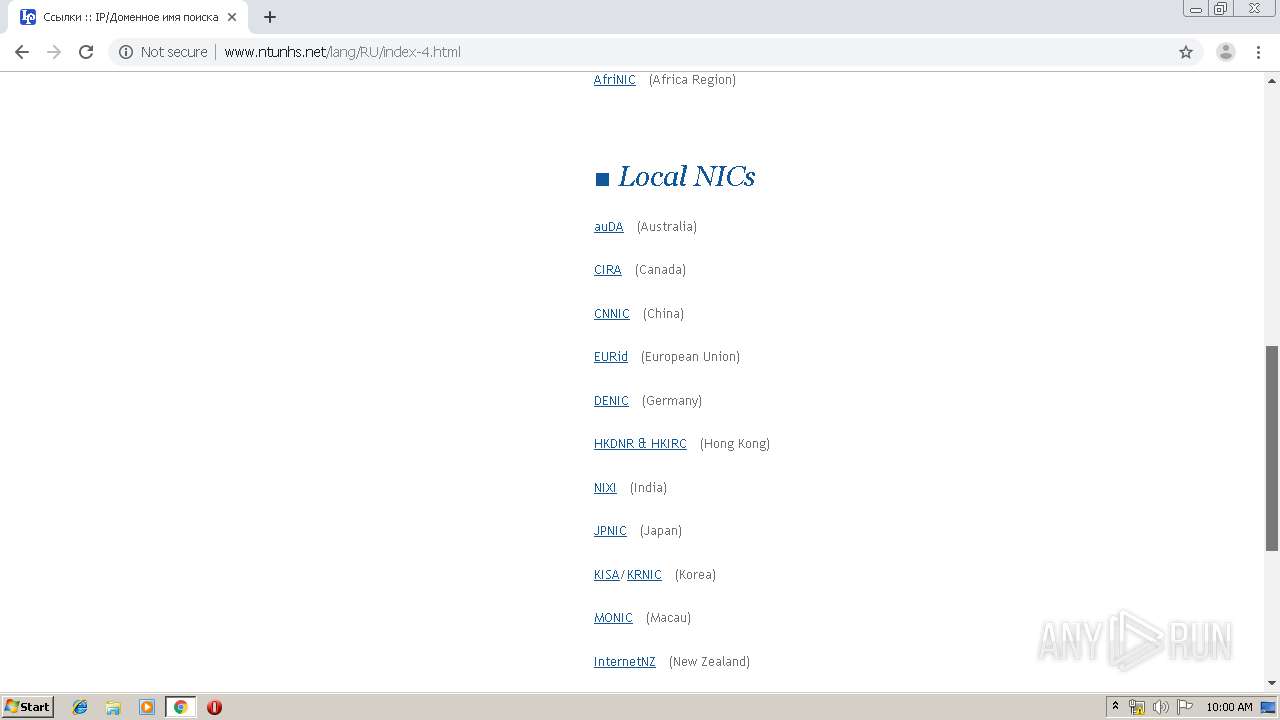Click the (New Zealand) label
The height and width of the screenshot is (720, 1280).
click(x=709, y=662)
